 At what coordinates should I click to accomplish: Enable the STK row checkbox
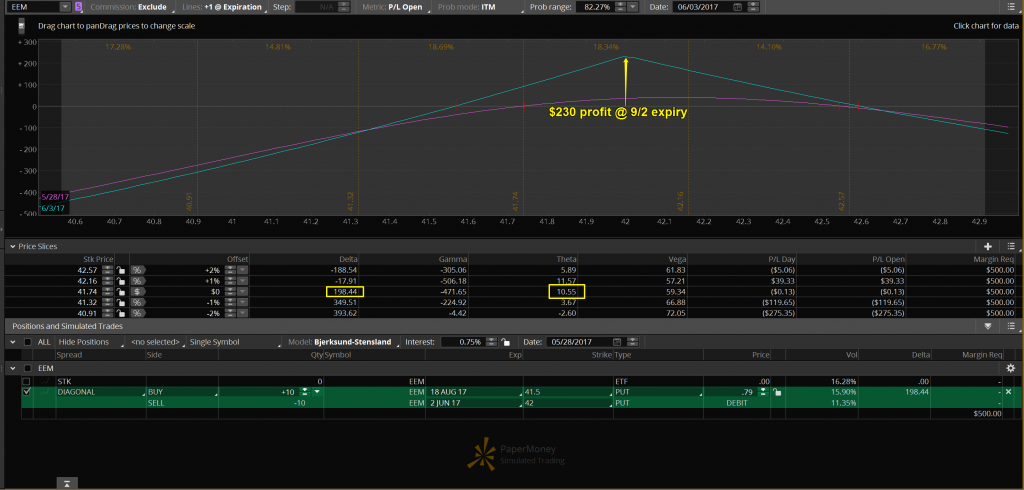coord(26,381)
